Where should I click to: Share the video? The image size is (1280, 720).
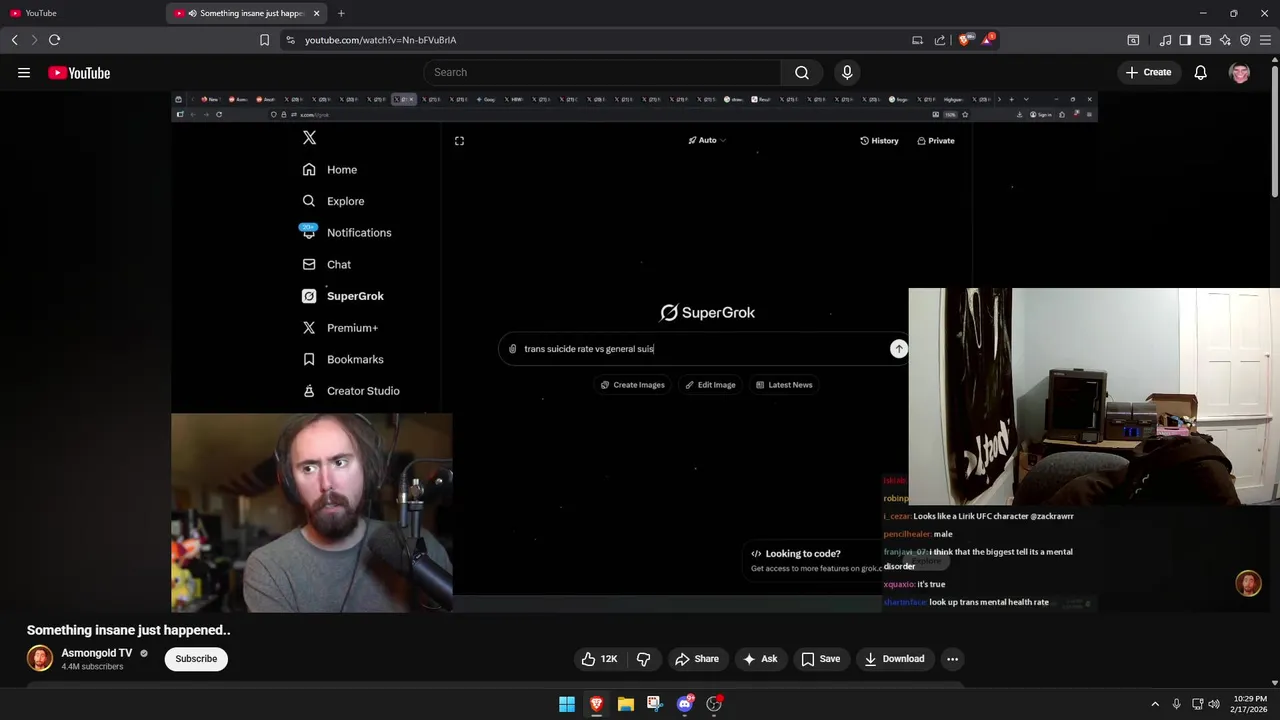tap(696, 659)
